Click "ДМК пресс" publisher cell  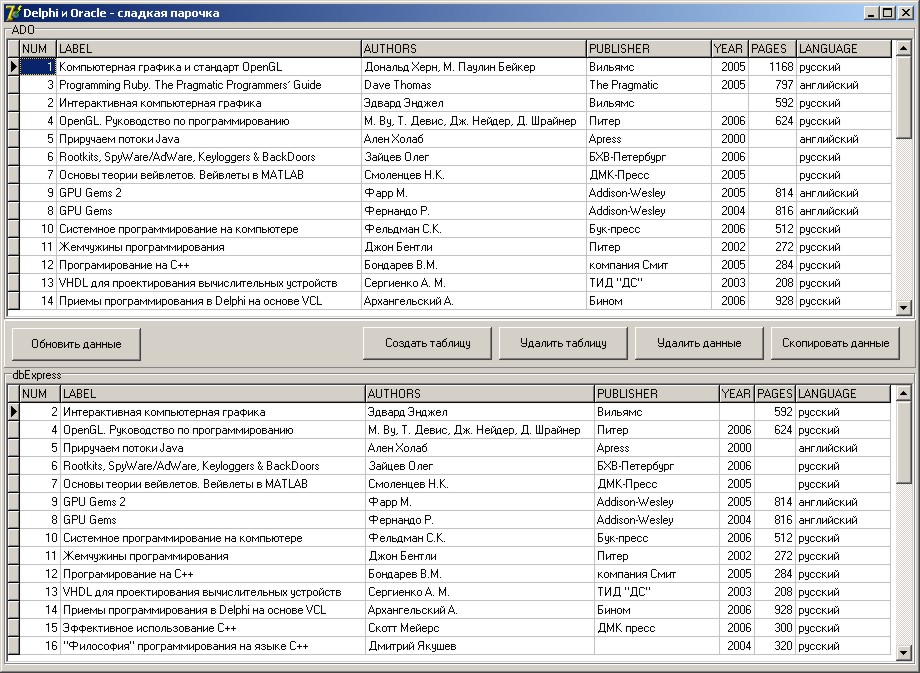click(657, 628)
